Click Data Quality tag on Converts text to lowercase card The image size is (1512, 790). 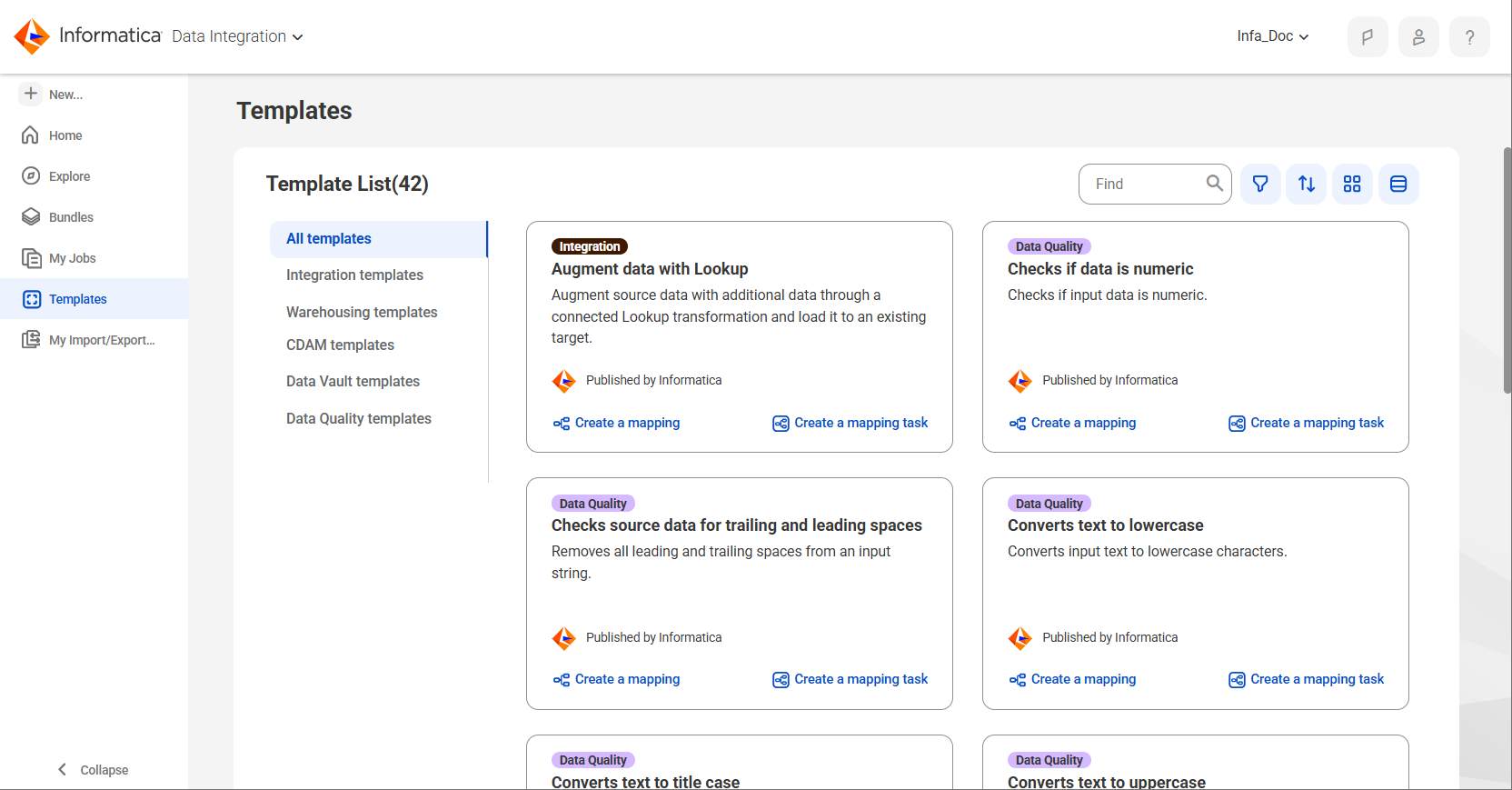tap(1049, 504)
